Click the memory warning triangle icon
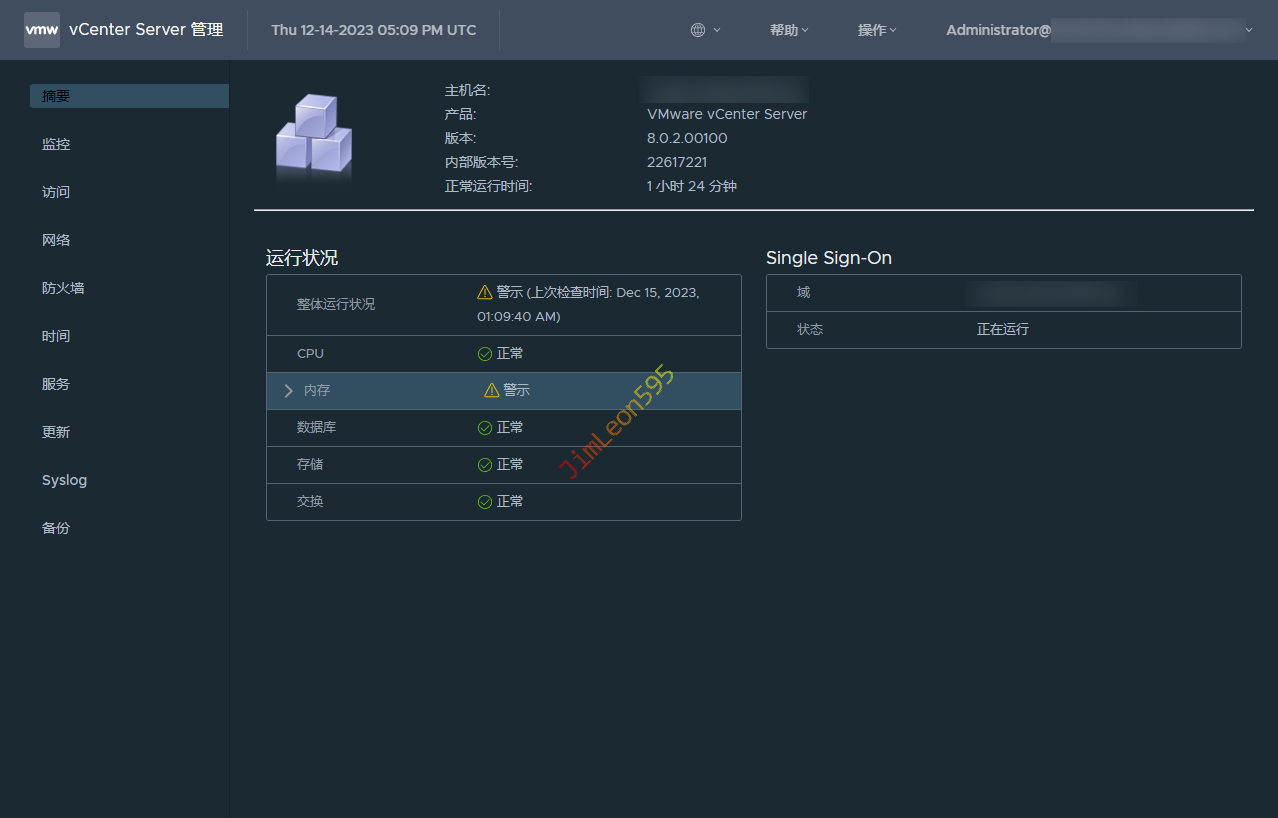This screenshot has height=818, width=1278. pos(491,391)
